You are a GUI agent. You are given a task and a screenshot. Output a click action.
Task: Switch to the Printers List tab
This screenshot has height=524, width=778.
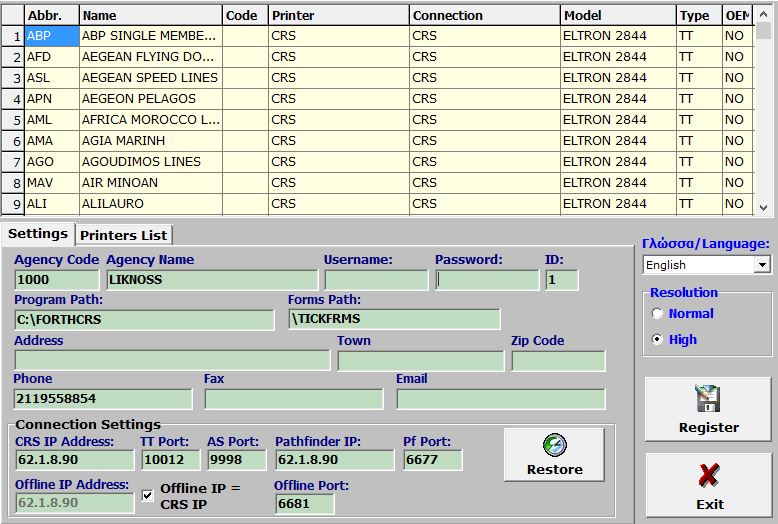tap(124, 235)
